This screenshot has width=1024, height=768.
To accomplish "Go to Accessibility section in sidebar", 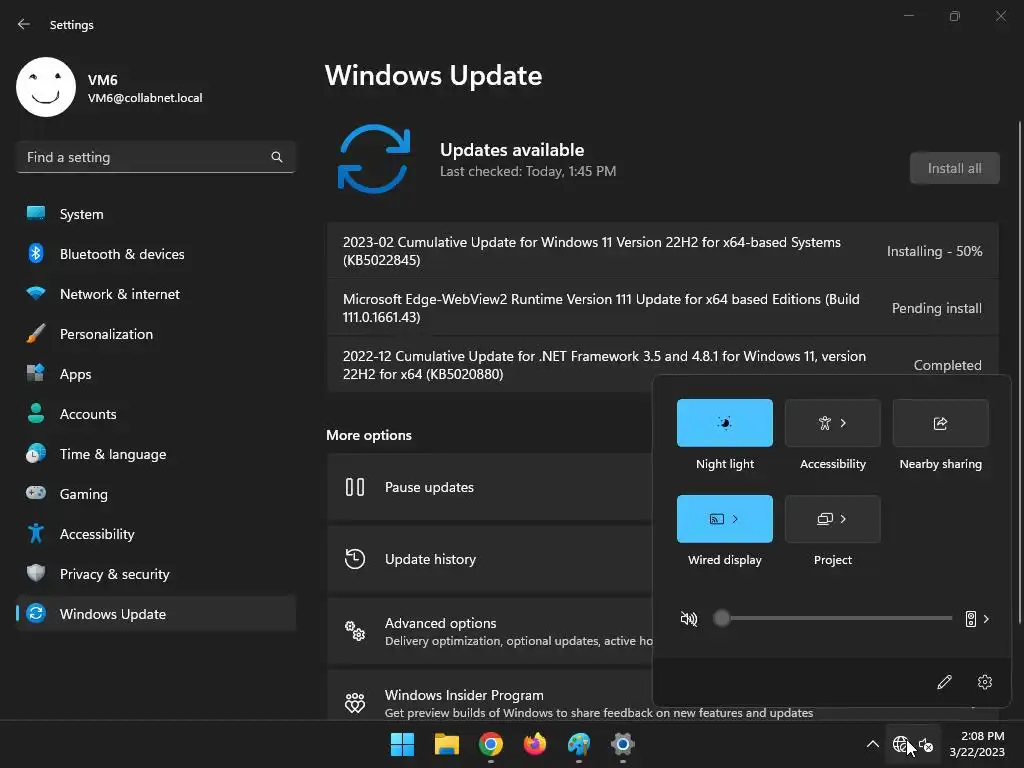I will (155, 534).
